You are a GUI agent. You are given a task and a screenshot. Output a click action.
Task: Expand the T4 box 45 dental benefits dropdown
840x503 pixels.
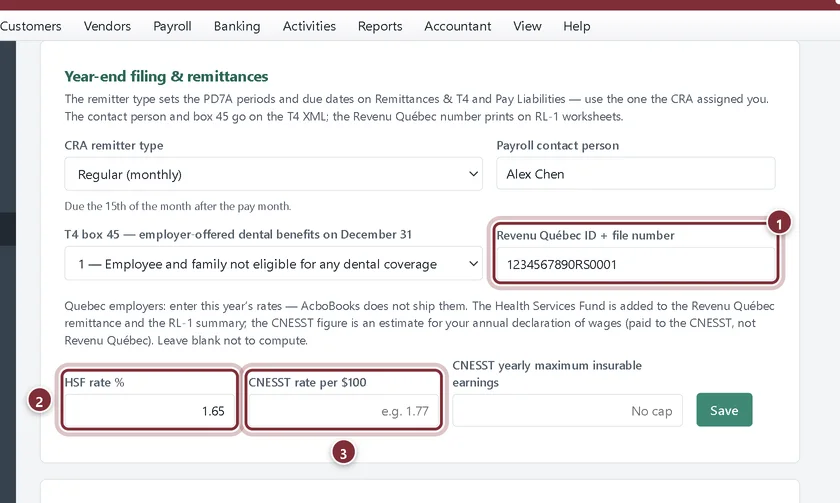tap(273, 264)
